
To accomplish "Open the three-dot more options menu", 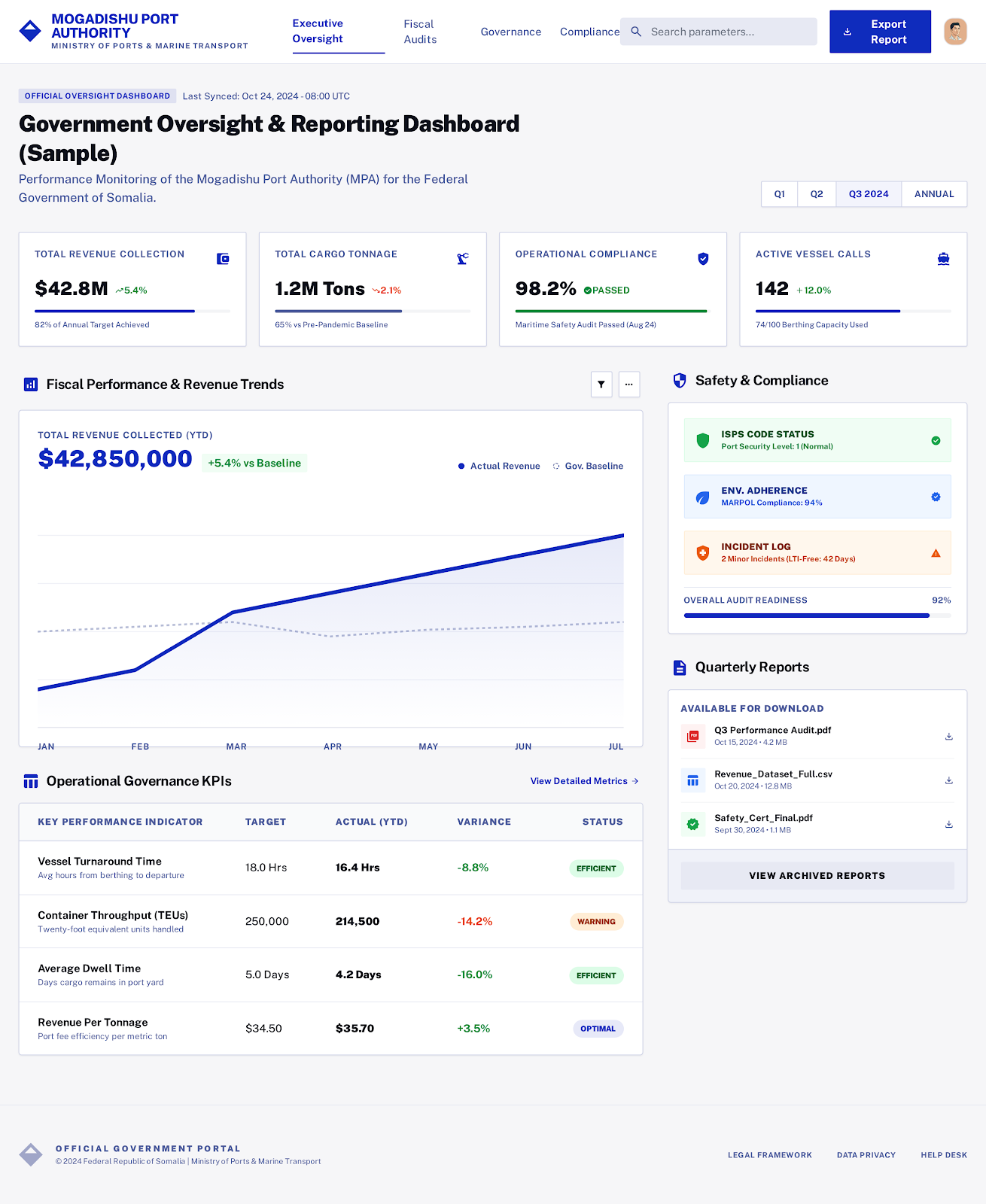I will (628, 385).
